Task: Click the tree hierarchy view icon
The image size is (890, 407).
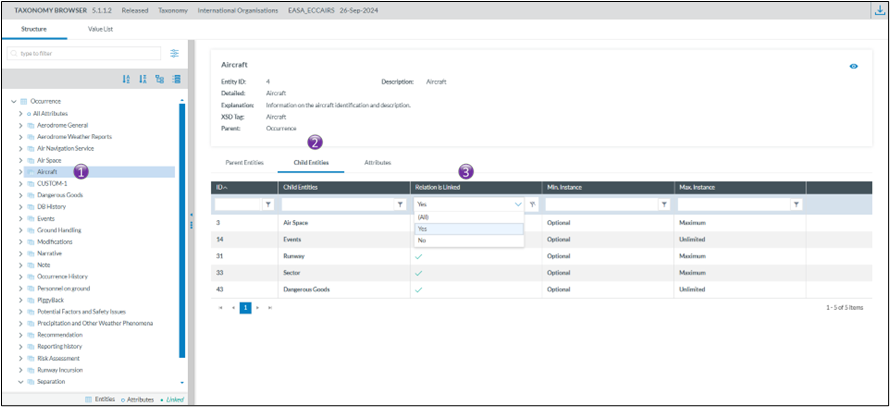Action: 160,79
